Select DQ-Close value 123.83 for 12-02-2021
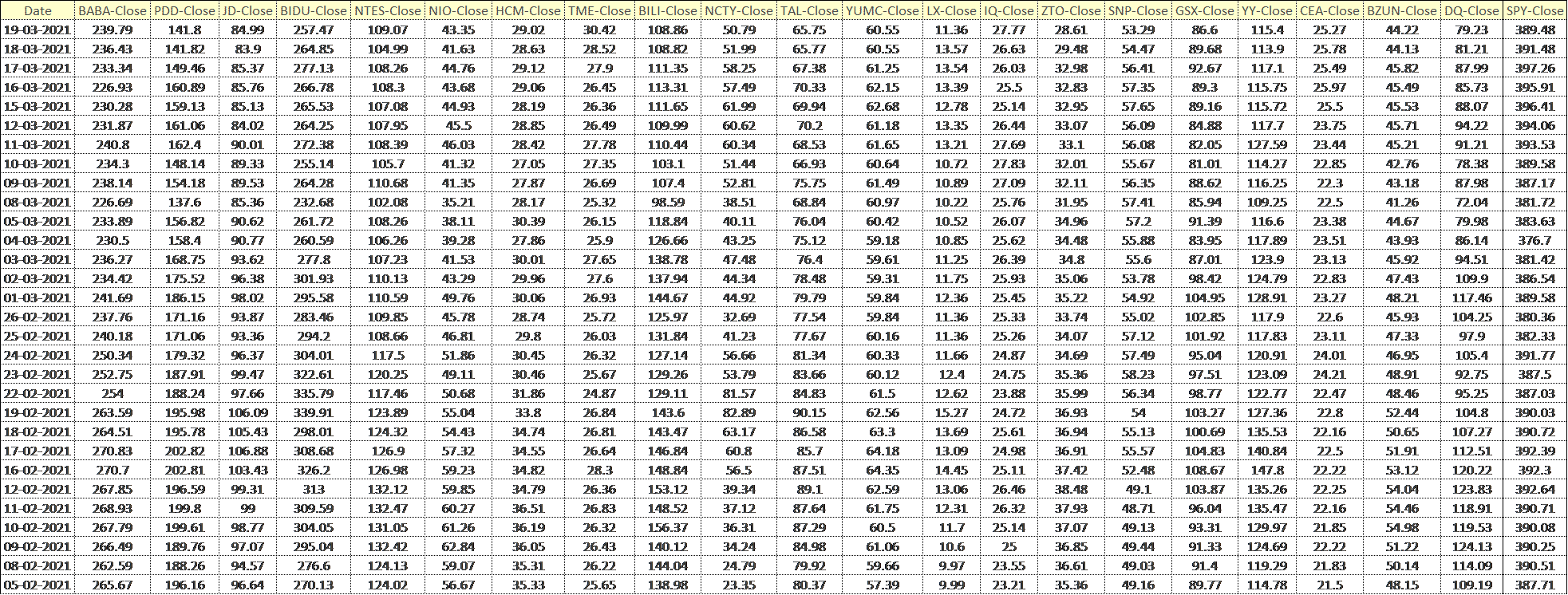This screenshot has height=595, width=1568. click(x=1472, y=489)
